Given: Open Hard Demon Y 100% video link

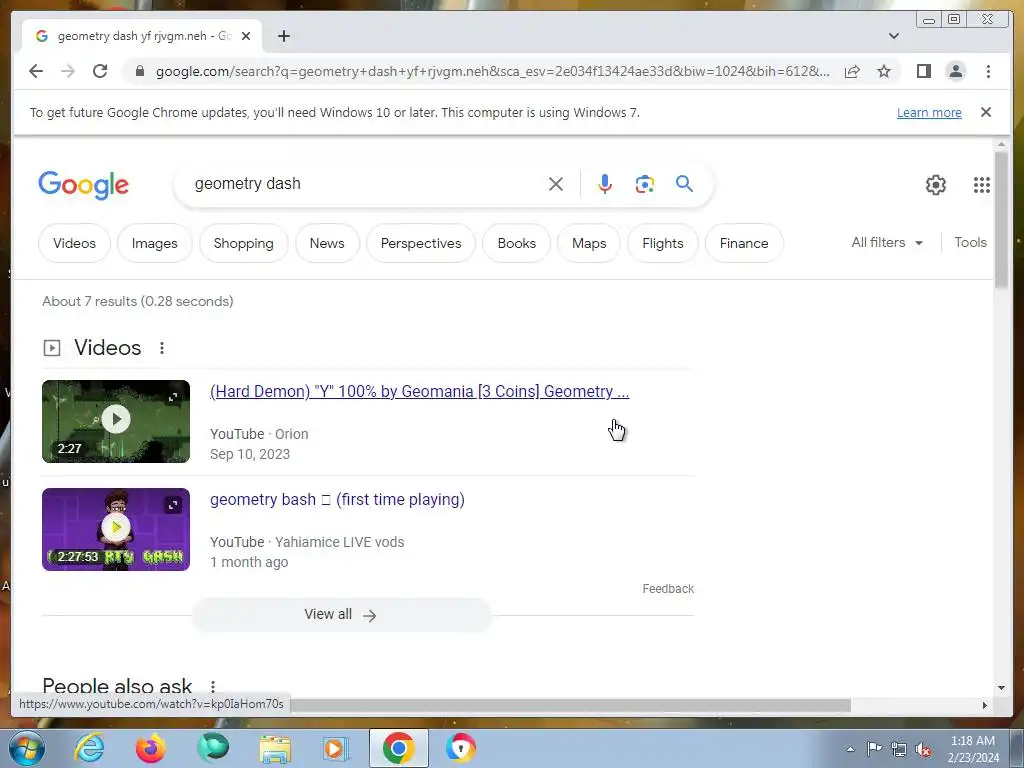Looking at the screenshot, I should 419,391.
